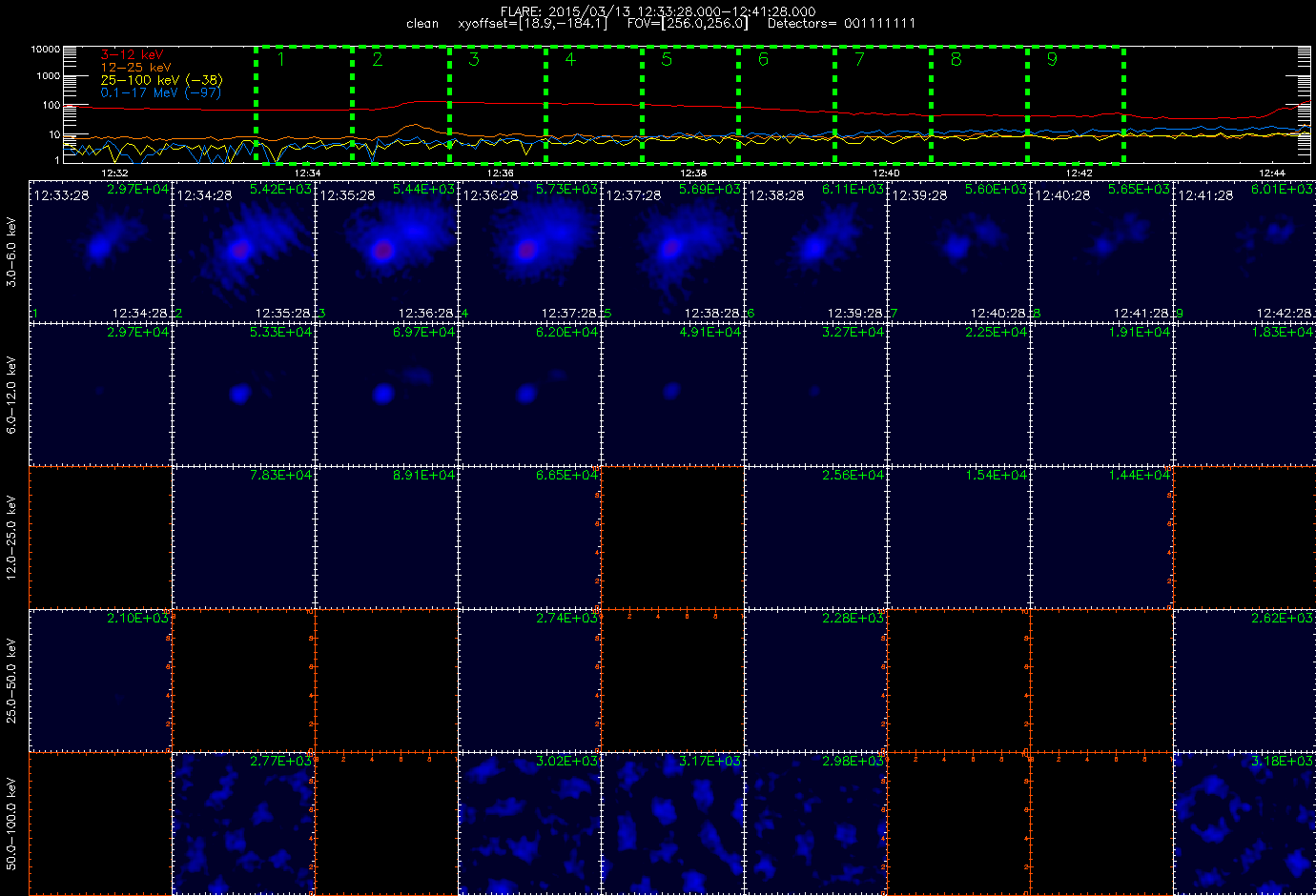The width and height of the screenshot is (1316, 896).
Task: Click the 2.28E+03 peak value
Action: click(x=853, y=619)
